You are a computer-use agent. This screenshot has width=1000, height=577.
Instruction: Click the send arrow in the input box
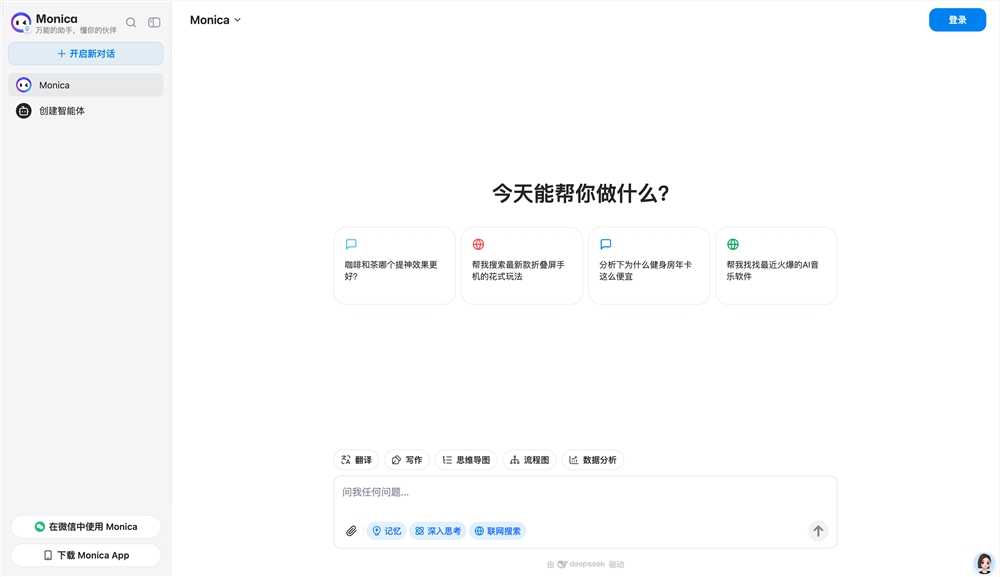pos(817,531)
